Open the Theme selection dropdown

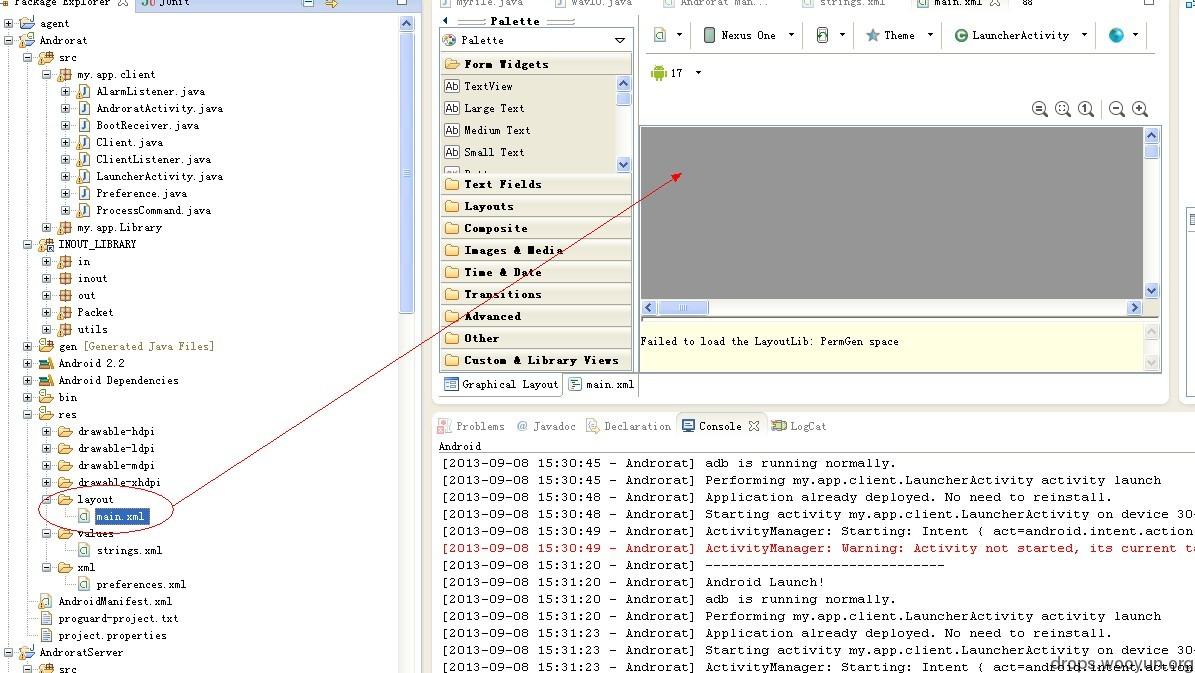898,35
